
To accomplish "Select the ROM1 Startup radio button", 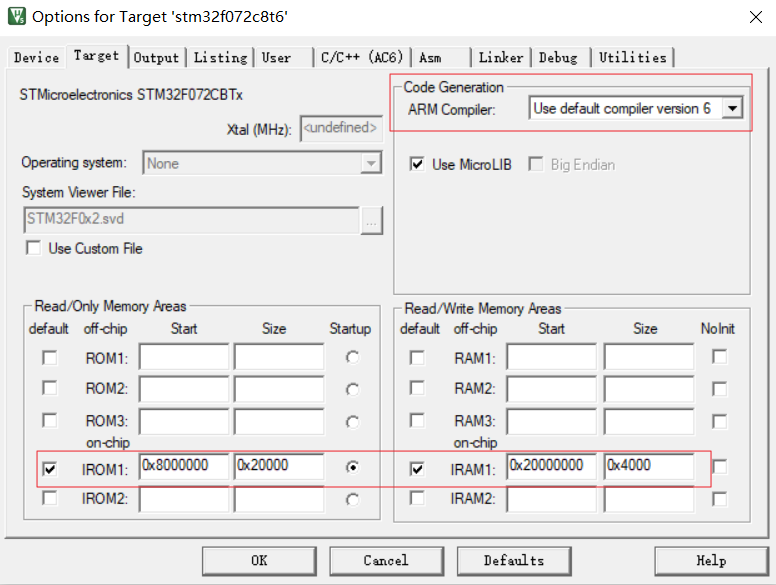I will (352, 357).
